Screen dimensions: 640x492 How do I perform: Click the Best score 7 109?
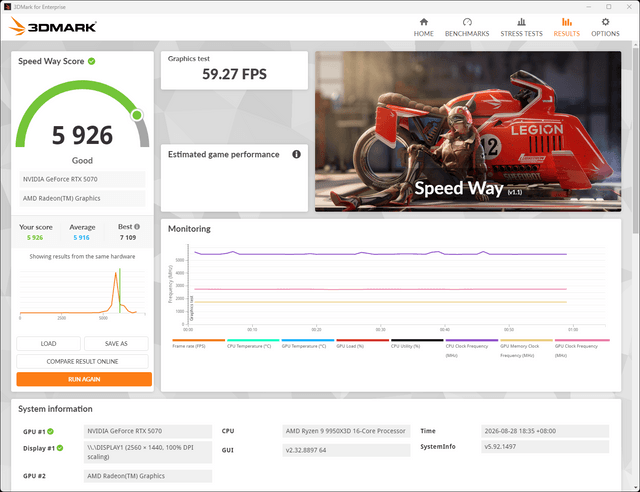(x=128, y=238)
